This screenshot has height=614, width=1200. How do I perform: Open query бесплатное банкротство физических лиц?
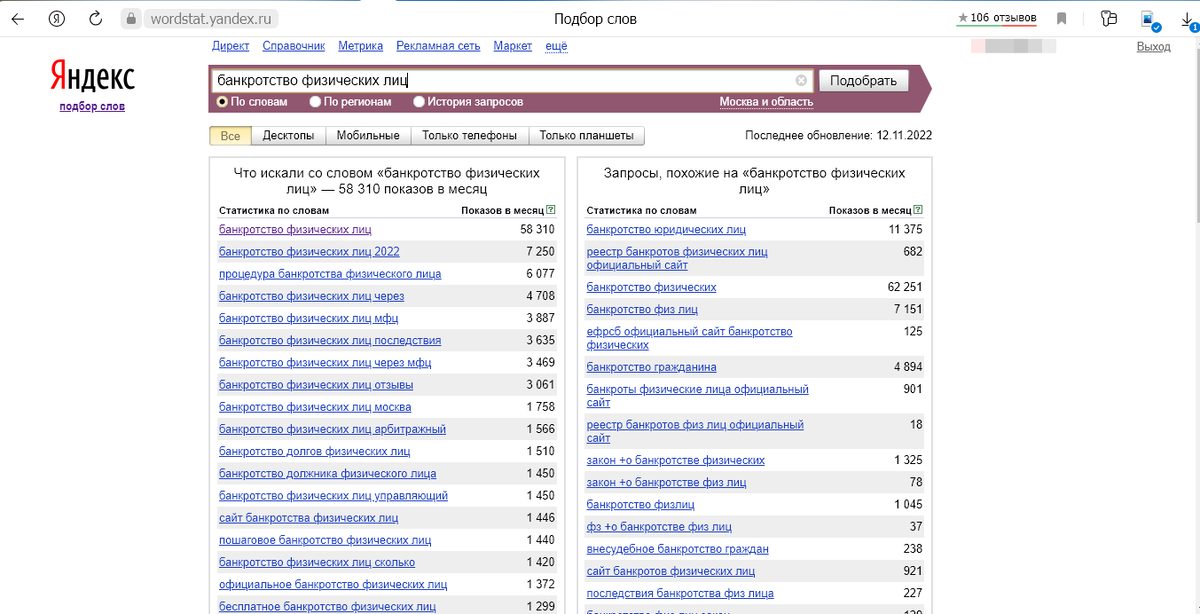327,606
